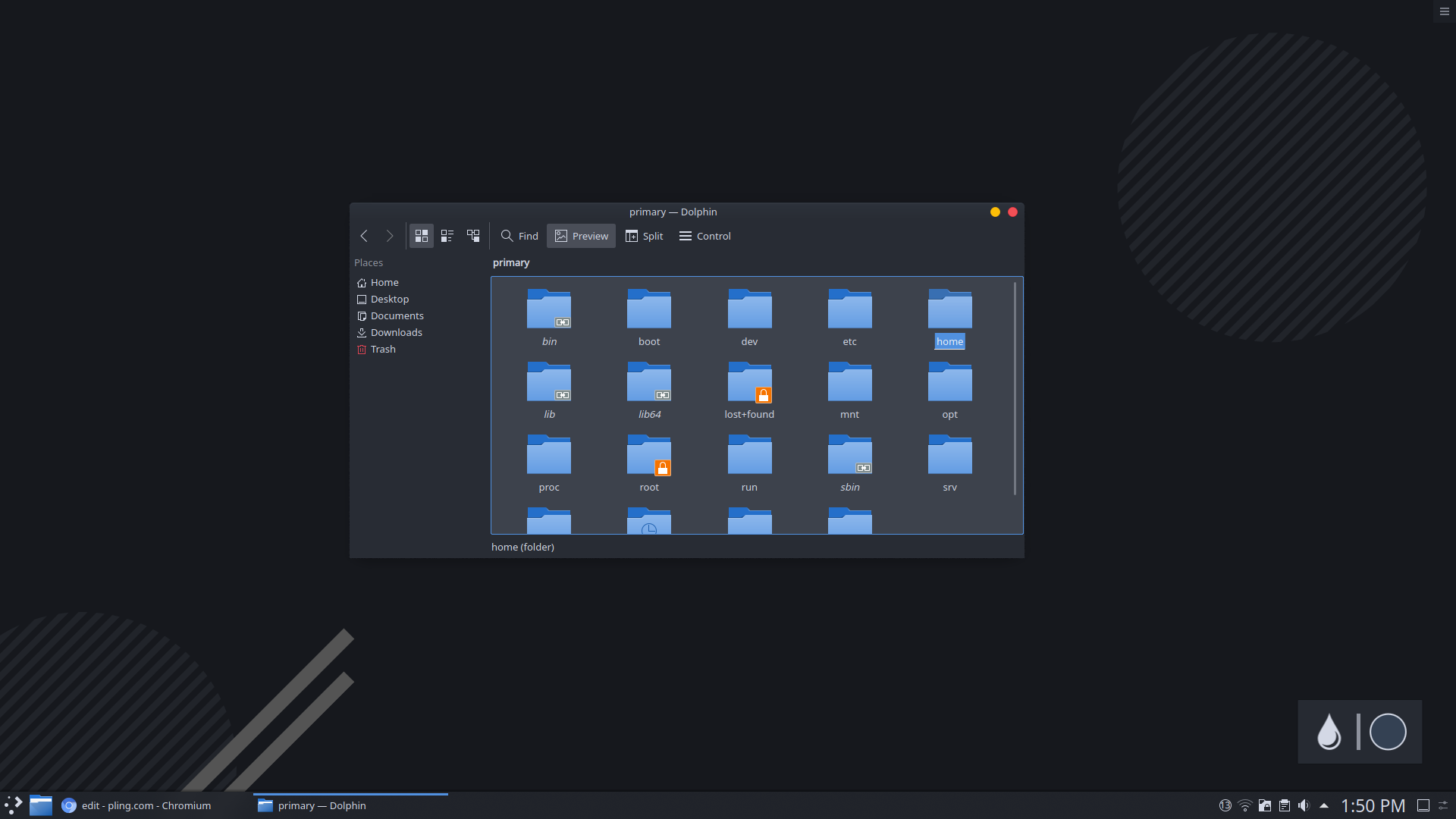Viewport: 1456px width, 819px height.
Task: Select the sbin folder icon
Action: coord(849,454)
